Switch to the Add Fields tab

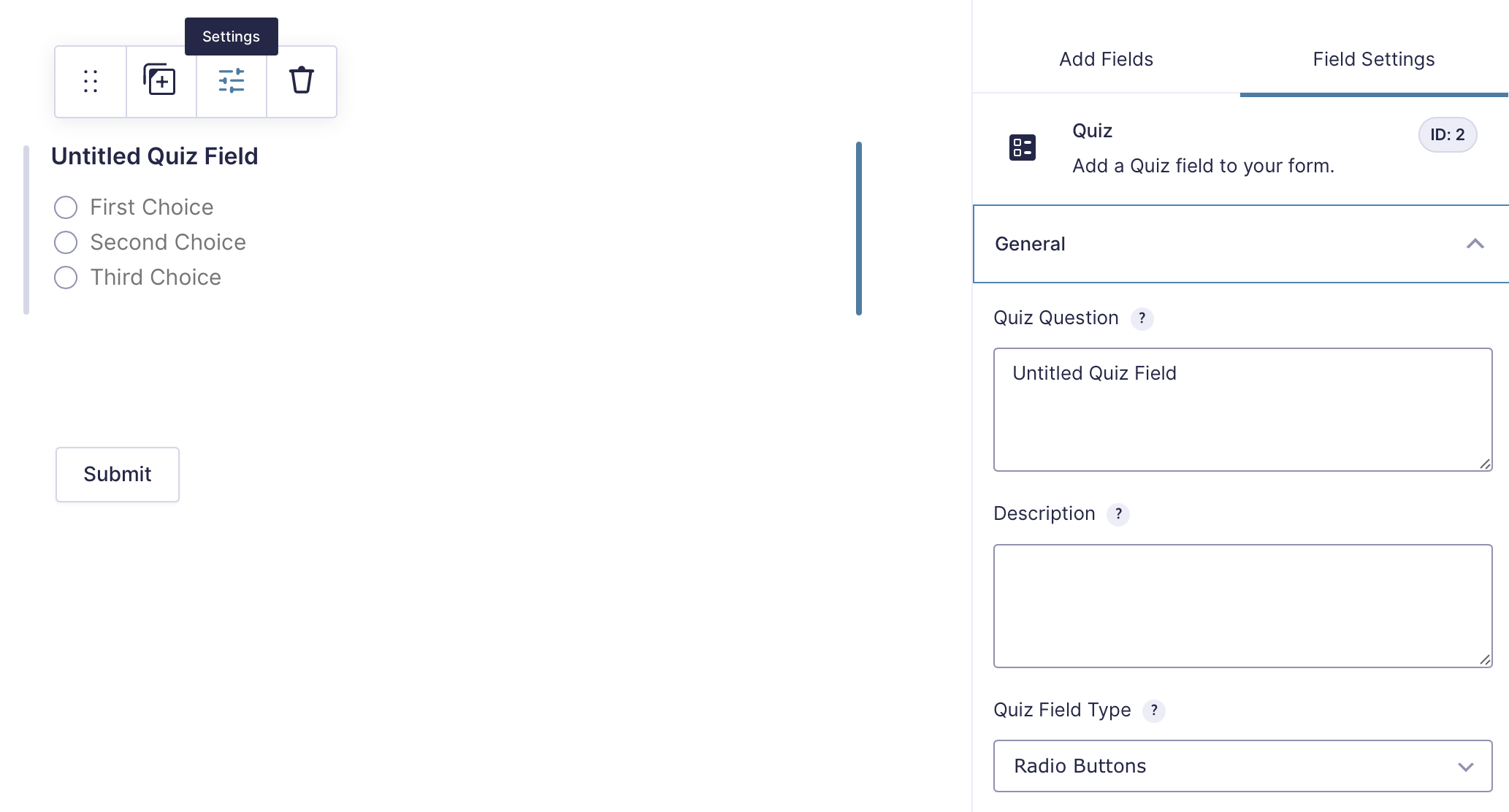(1106, 59)
